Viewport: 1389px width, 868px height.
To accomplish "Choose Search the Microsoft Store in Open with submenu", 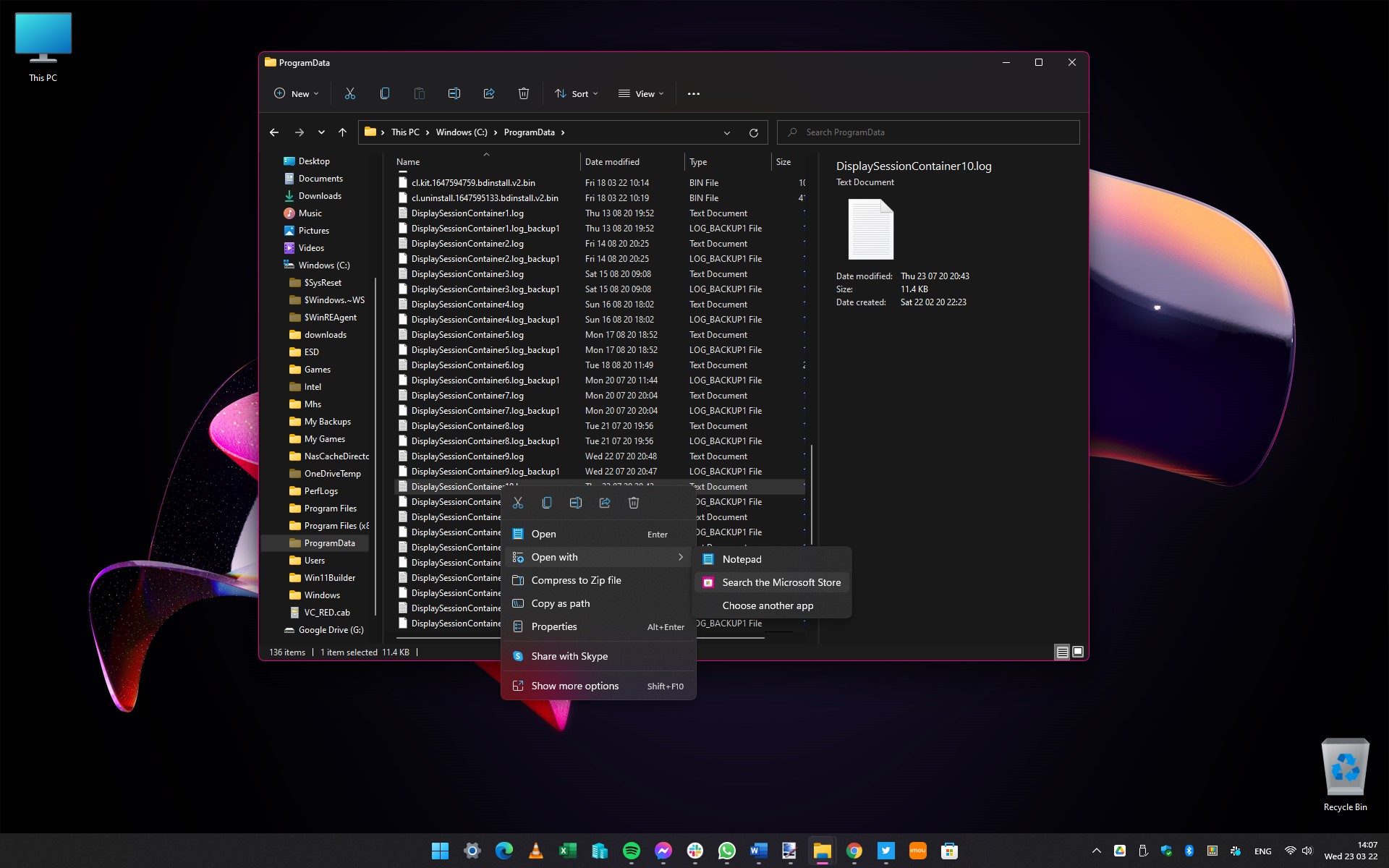I will pos(781,582).
